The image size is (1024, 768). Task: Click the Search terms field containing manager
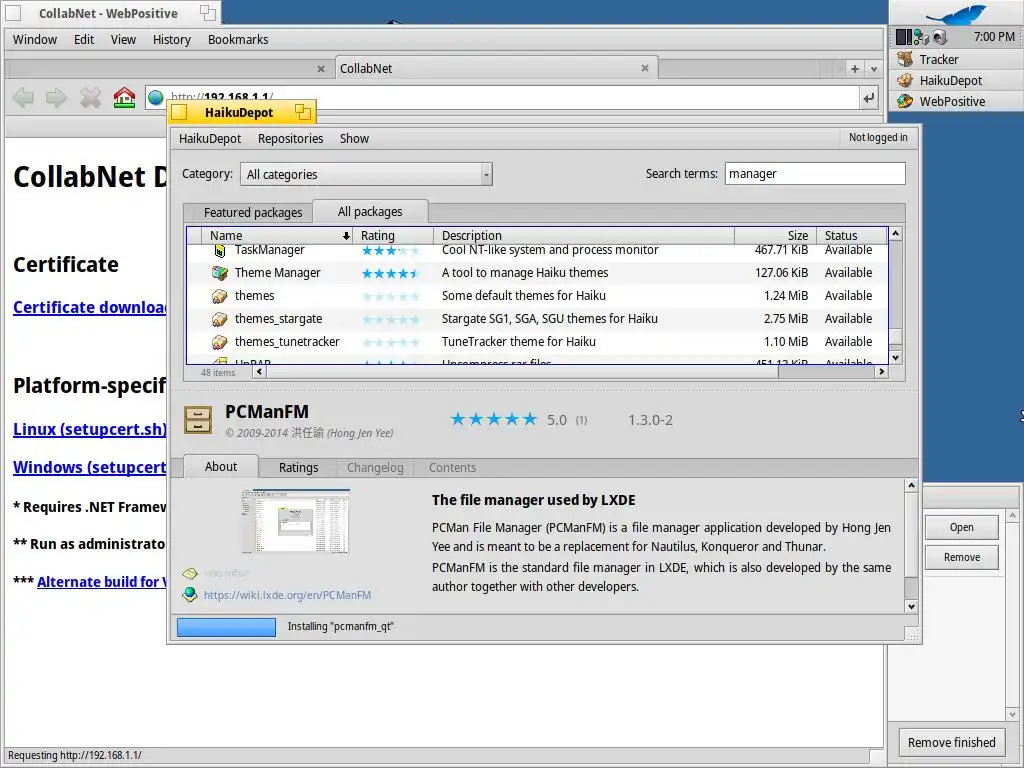(x=815, y=174)
